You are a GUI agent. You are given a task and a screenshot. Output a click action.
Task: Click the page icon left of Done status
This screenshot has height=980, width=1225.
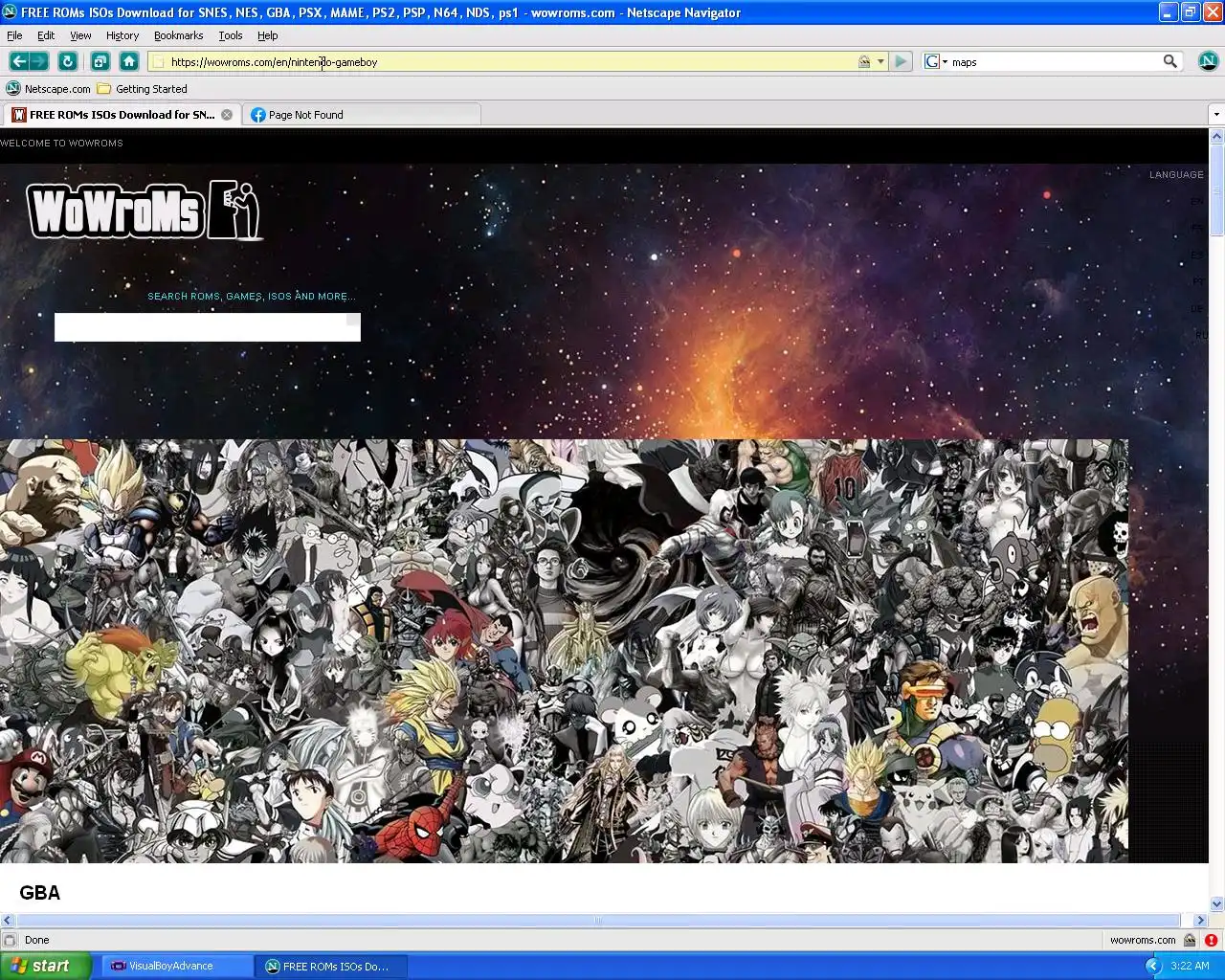point(10,940)
